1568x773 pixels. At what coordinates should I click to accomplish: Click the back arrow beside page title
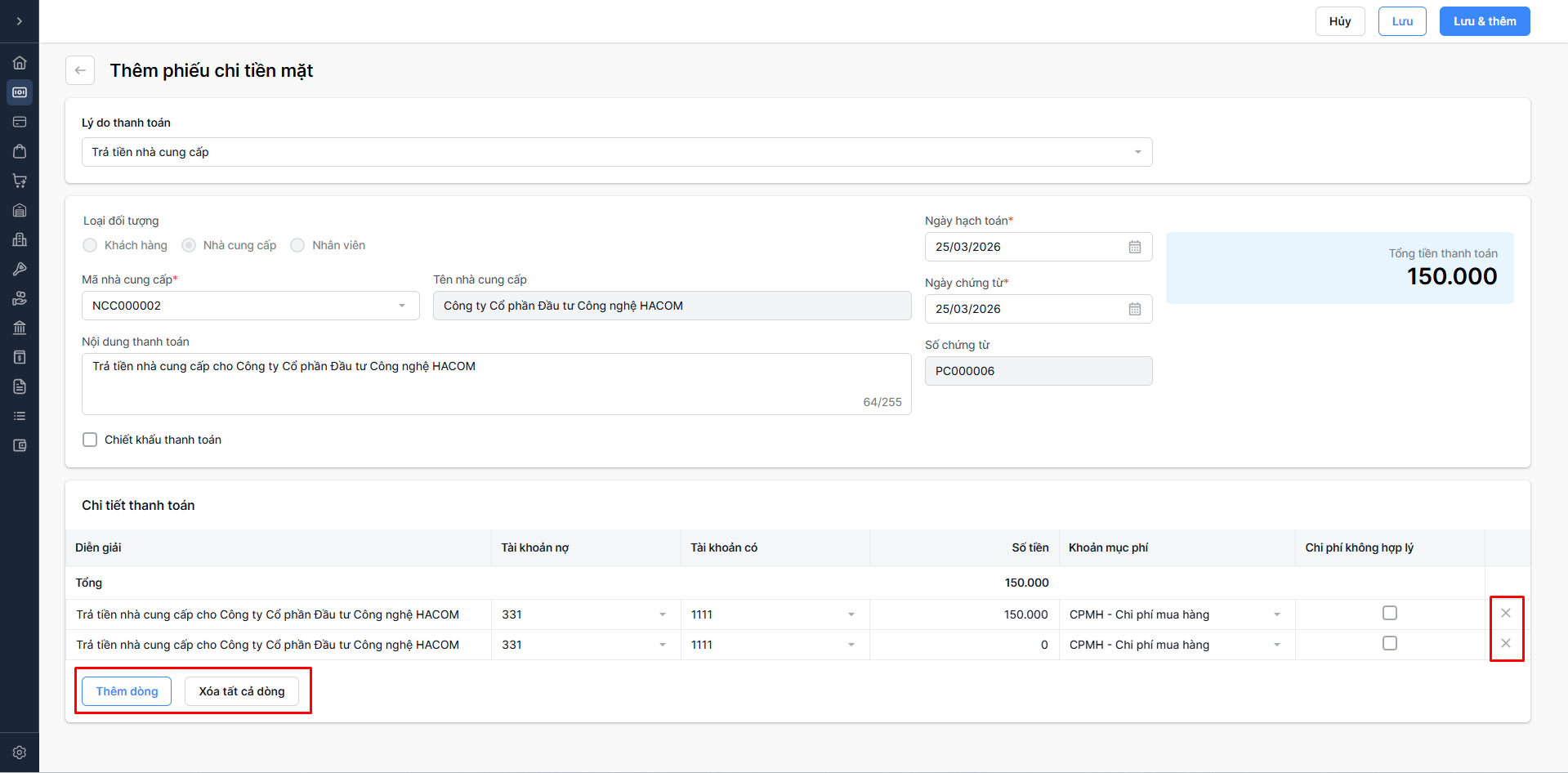[80, 70]
